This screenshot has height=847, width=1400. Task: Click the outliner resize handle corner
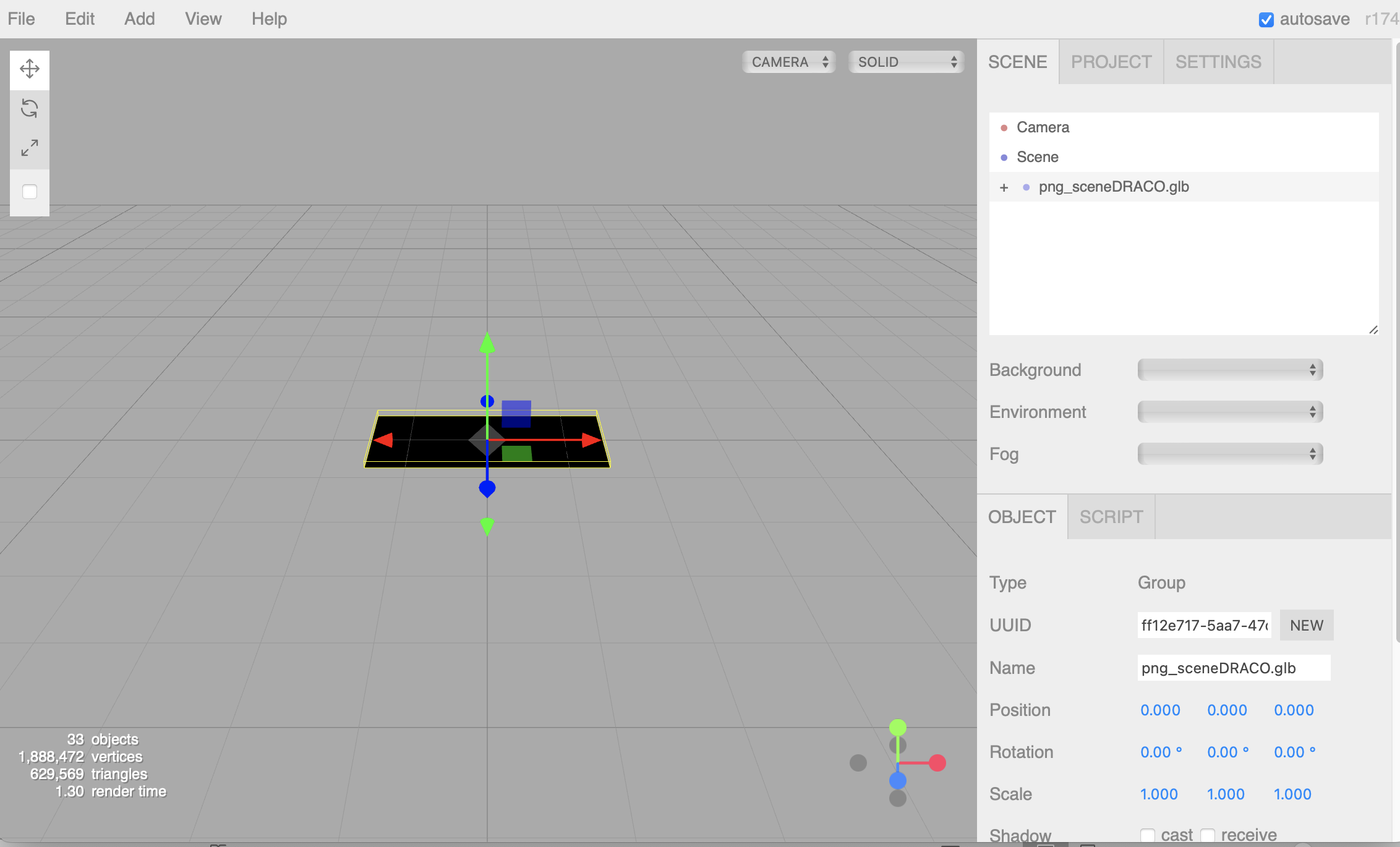tap(1373, 330)
